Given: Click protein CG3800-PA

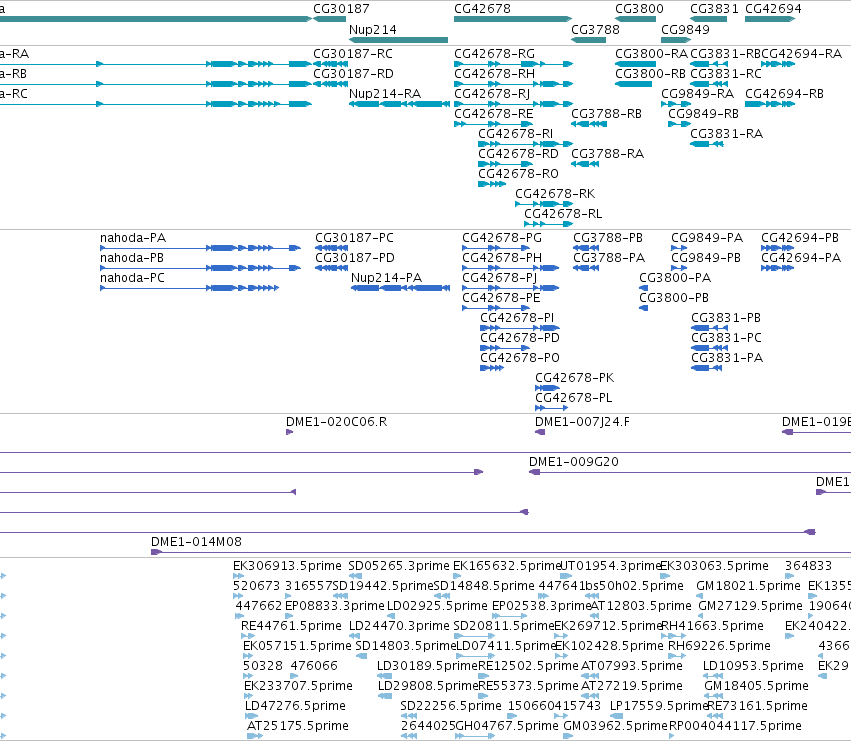Looking at the screenshot, I should [x=675, y=277].
